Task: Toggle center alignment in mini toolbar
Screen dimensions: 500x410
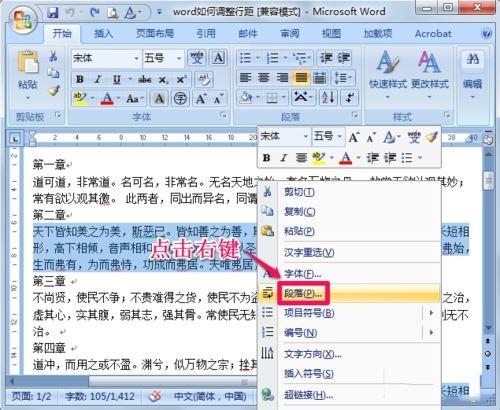Action: click(x=301, y=157)
